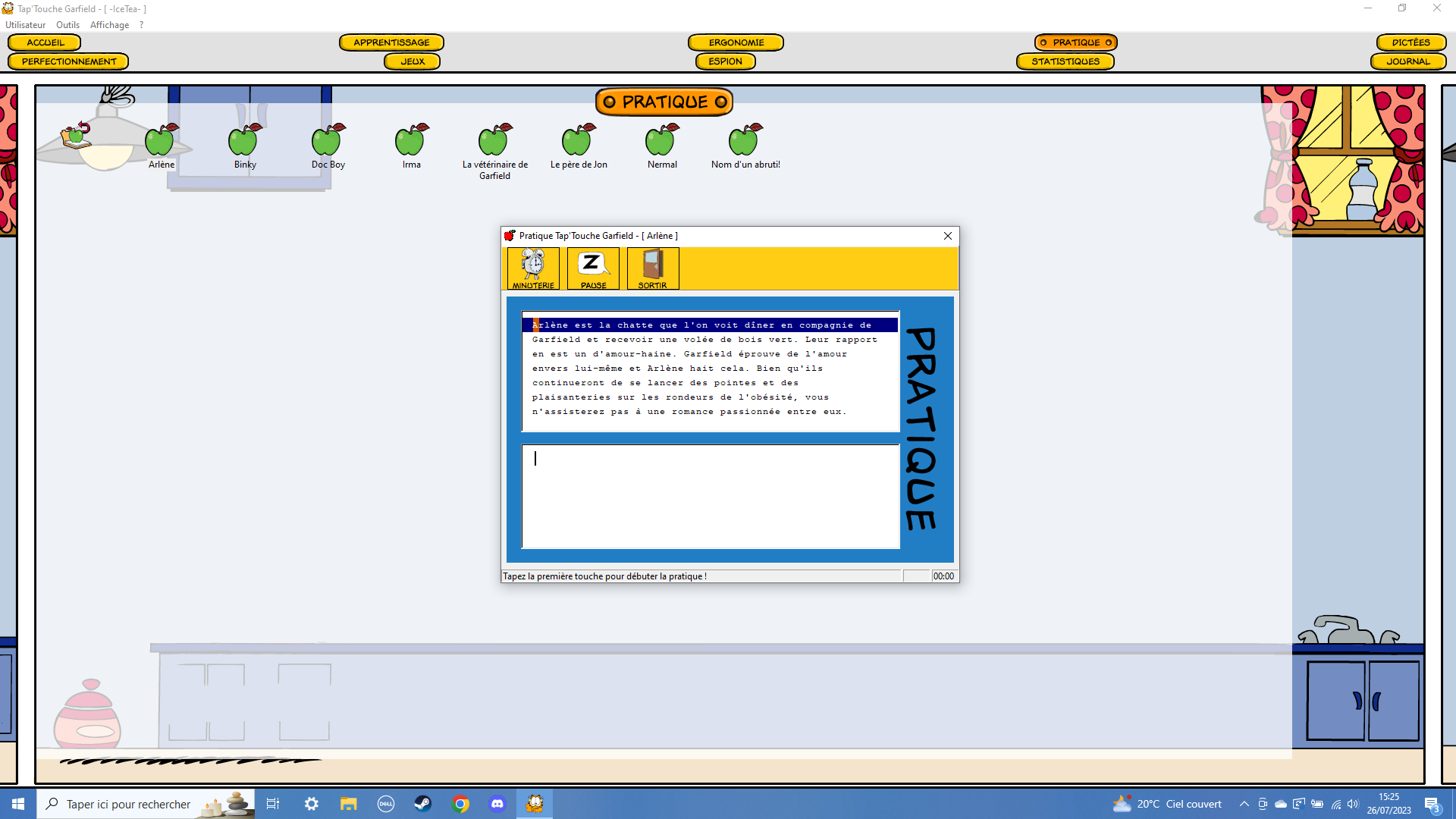Open the ? help menu
1456x819 pixels.
pos(141,25)
